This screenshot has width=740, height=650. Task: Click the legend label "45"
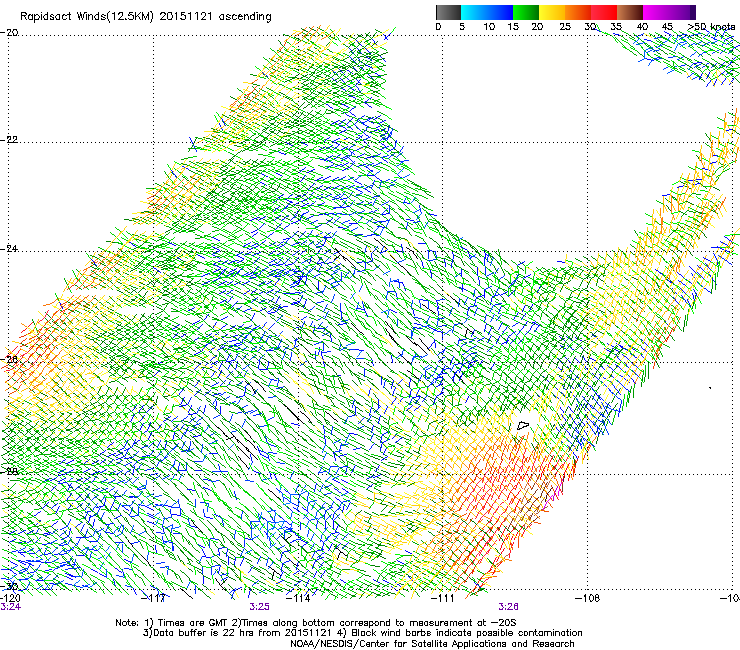(667, 27)
